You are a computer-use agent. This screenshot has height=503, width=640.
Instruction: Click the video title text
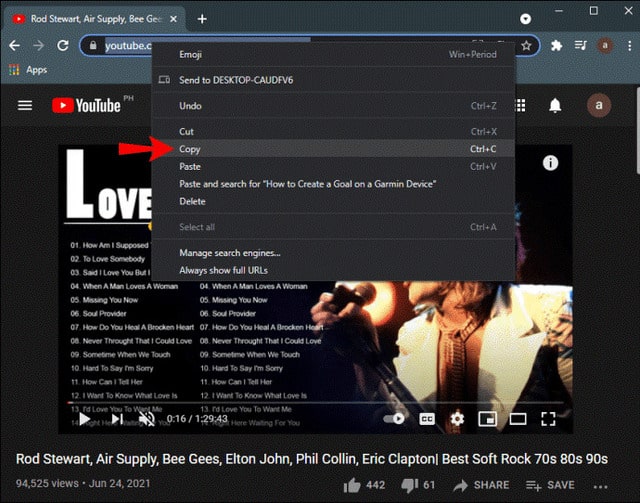(312, 459)
